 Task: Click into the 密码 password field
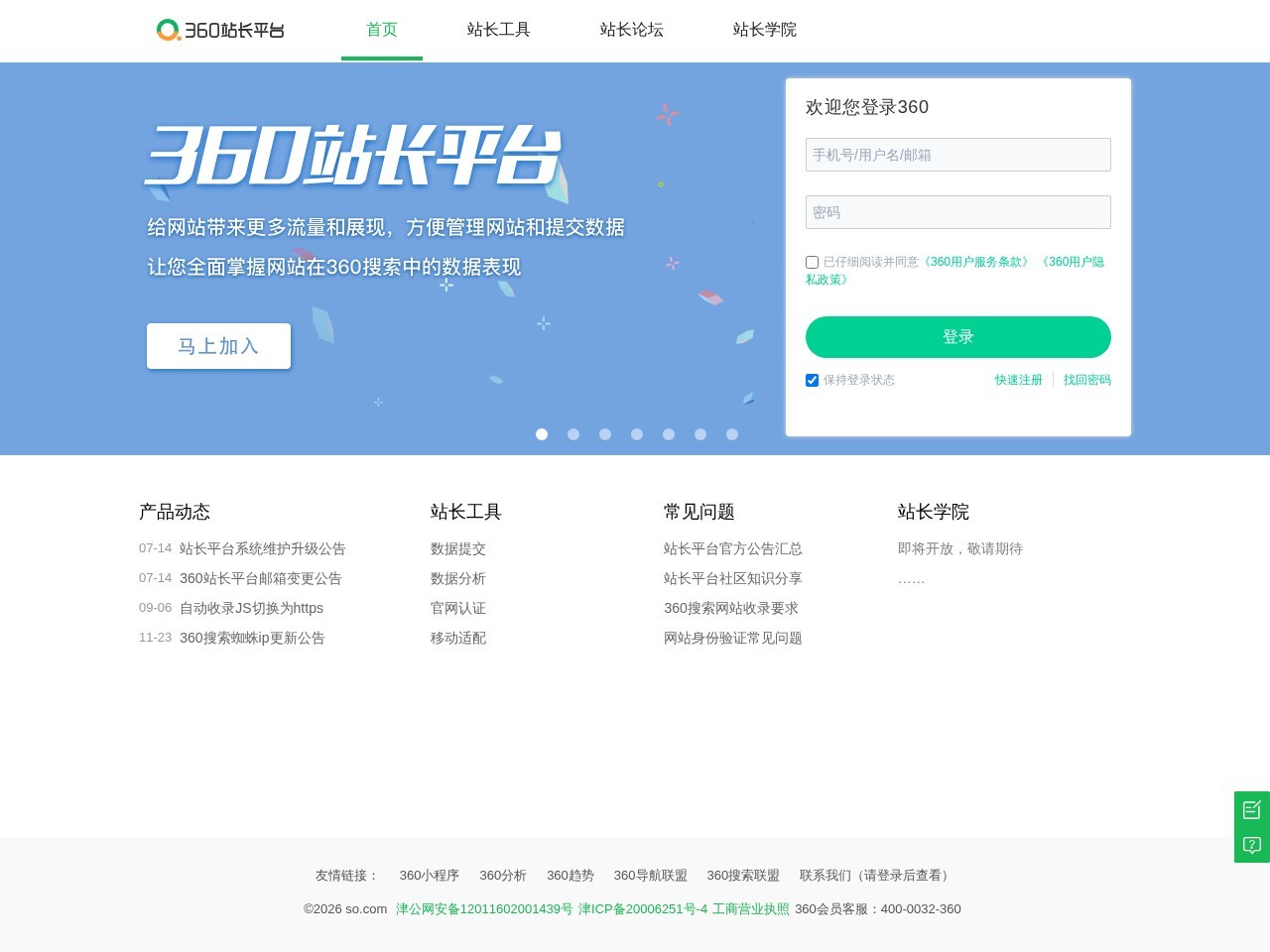957,212
